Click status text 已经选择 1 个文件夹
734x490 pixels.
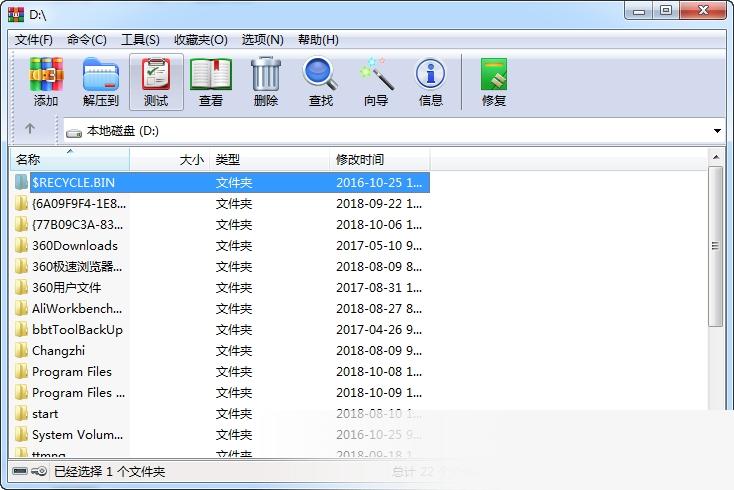109,471
